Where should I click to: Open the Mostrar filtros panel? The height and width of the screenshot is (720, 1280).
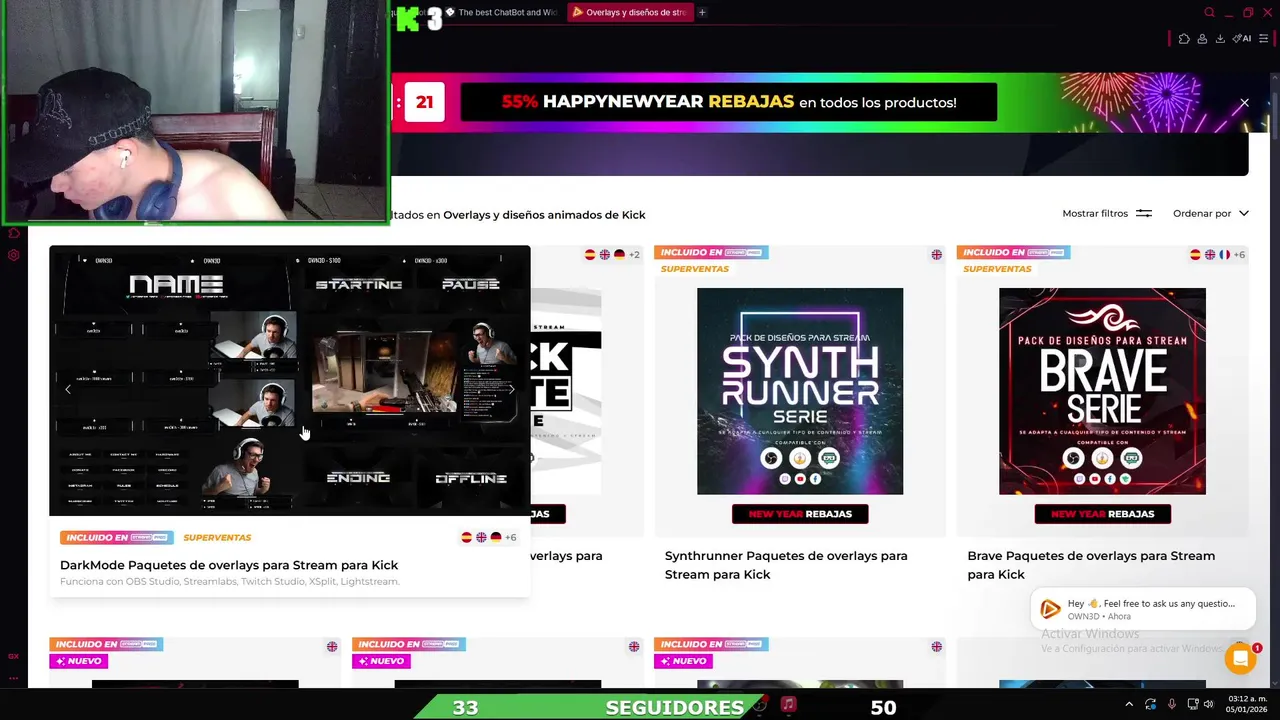(1107, 213)
